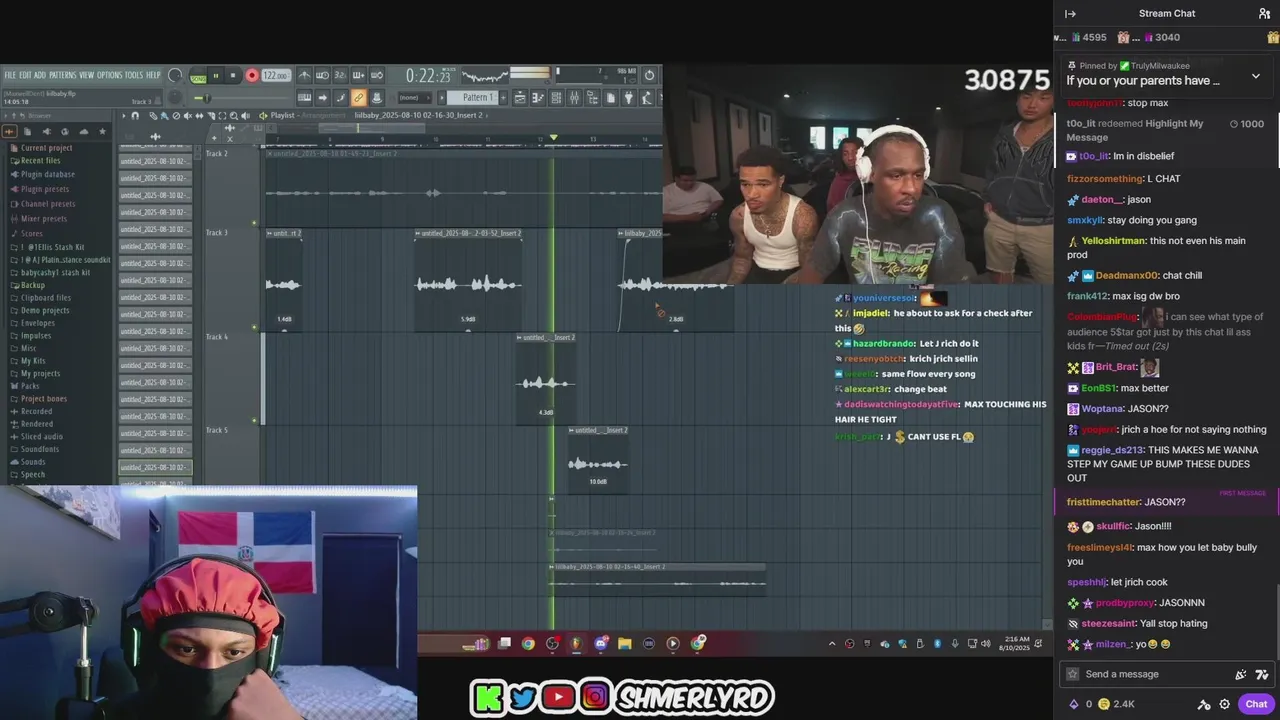Open the OPTIONS menu
This screenshot has width=1280, height=720.
coord(110,75)
